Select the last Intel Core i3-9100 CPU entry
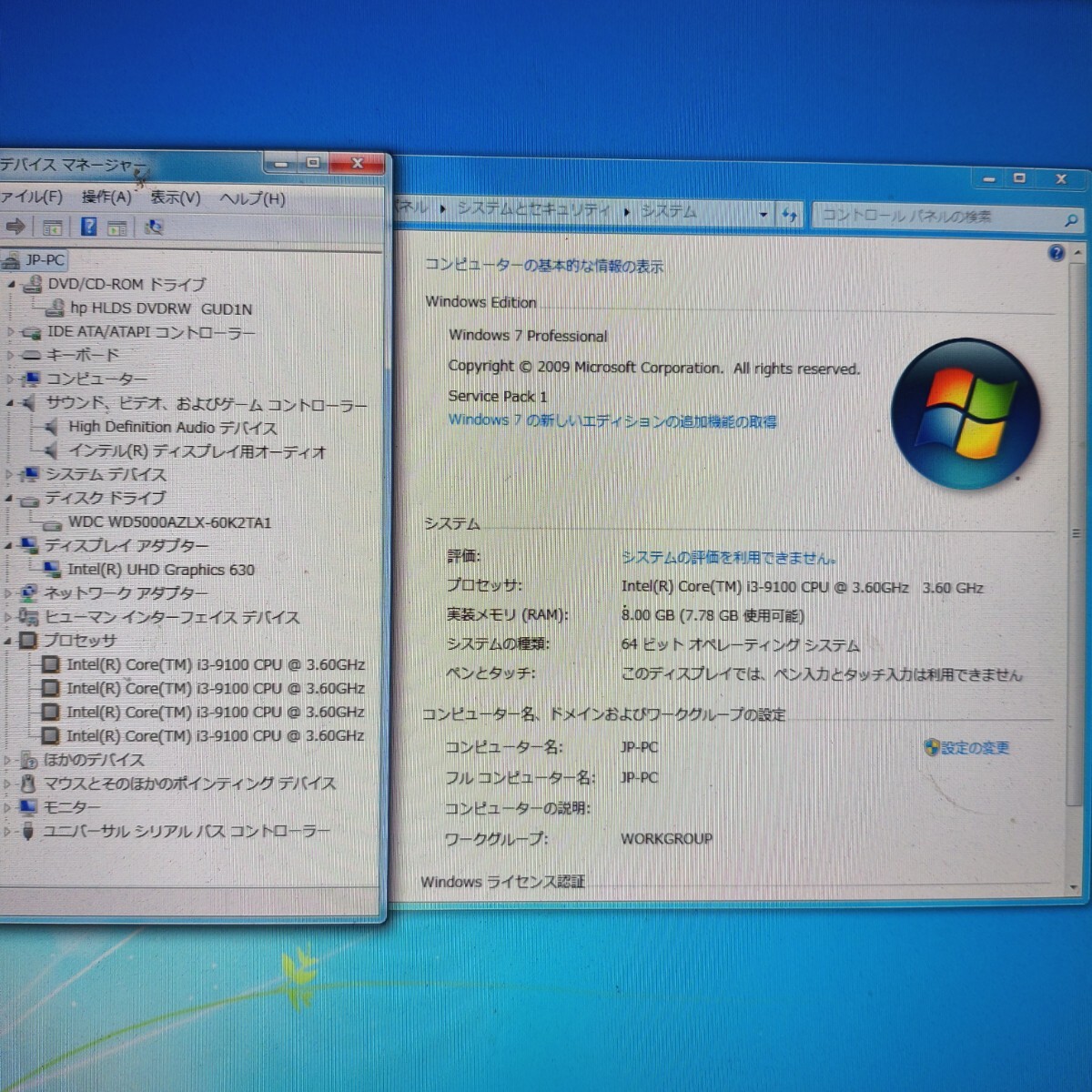Viewport: 1092px width, 1092px height. pos(214,735)
